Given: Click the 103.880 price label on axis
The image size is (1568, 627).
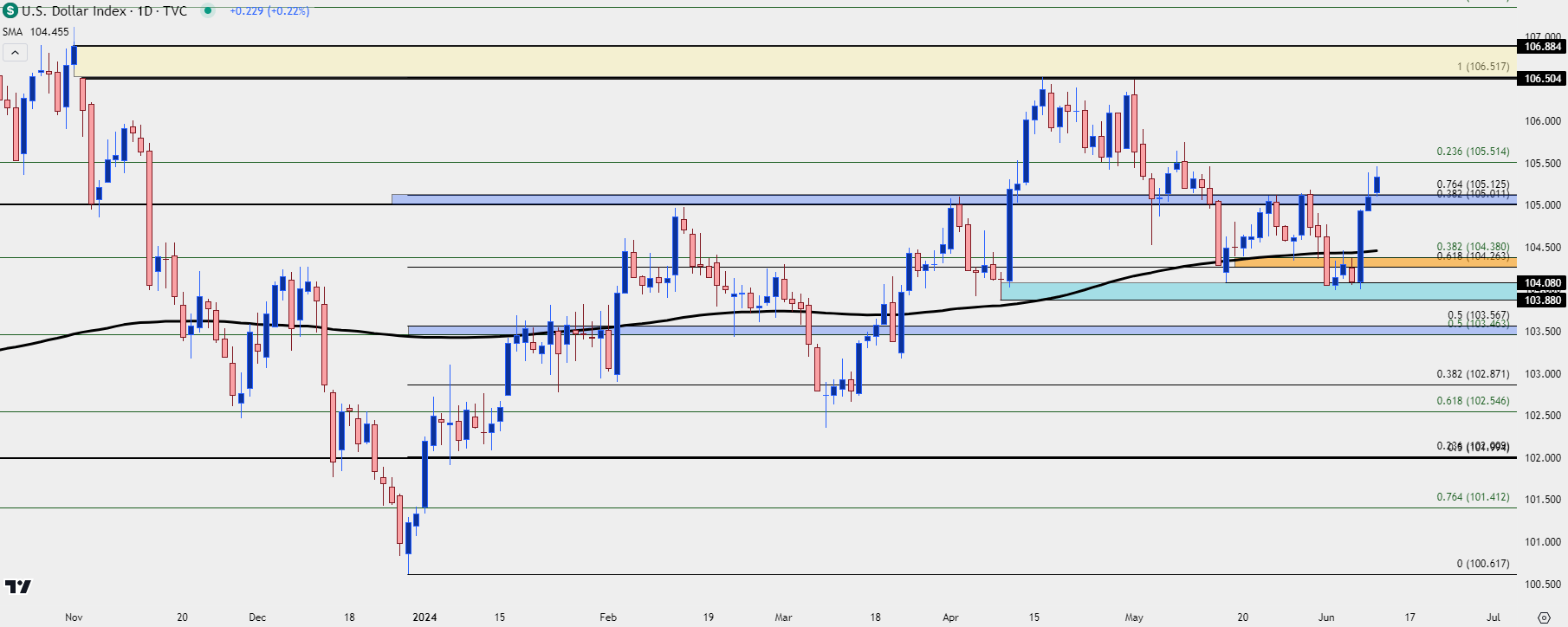Looking at the screenshot, I should tap(1543, 301).
